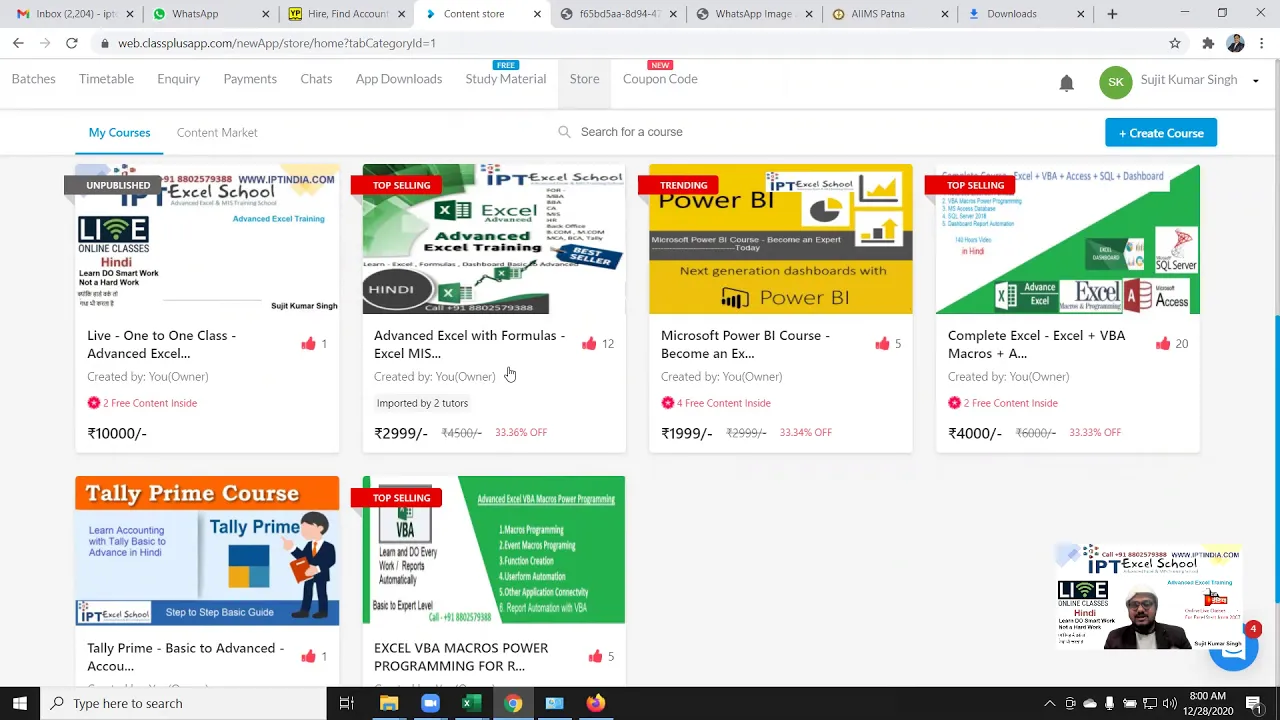Click thumbs-up on Live One to One Class
The image size is (1280, 720).
click(x=308, y=343)
